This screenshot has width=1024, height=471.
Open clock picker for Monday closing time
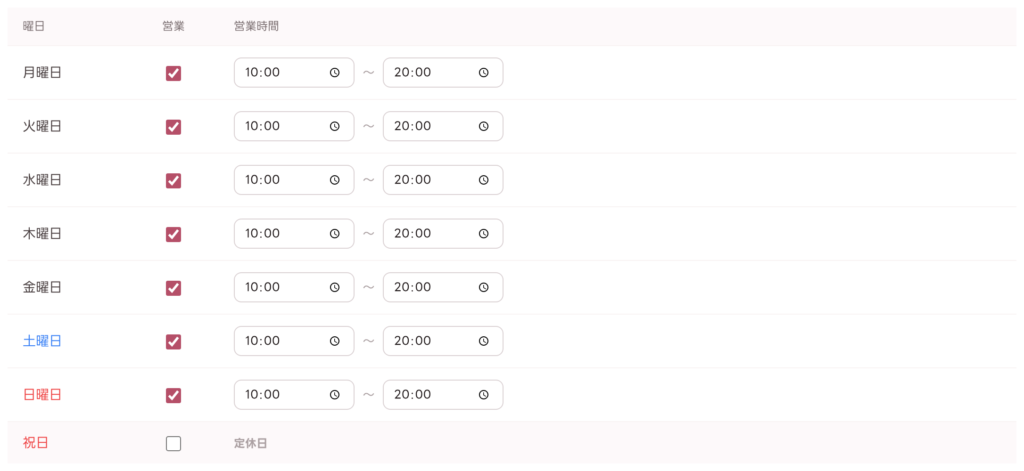pyautogui.click(x=483, y=73)
